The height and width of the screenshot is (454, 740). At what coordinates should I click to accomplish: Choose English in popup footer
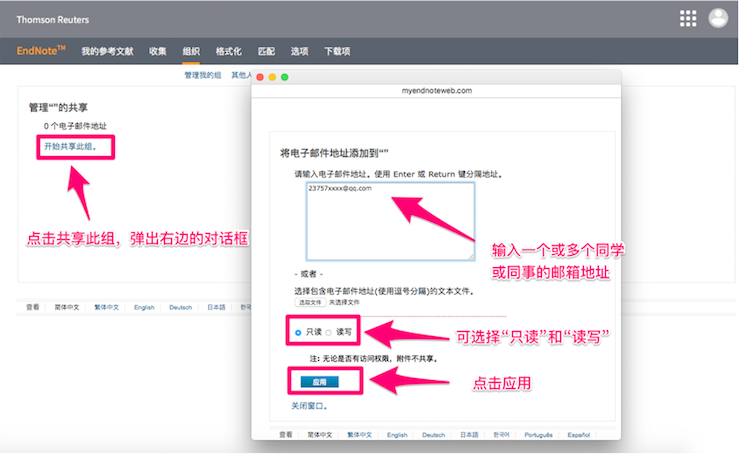(397, 435)
